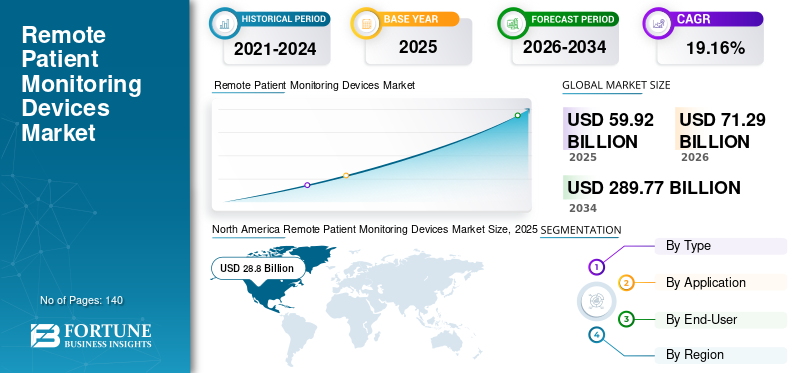
Task: Click the 2025 base year value
Action: (418, 47)
